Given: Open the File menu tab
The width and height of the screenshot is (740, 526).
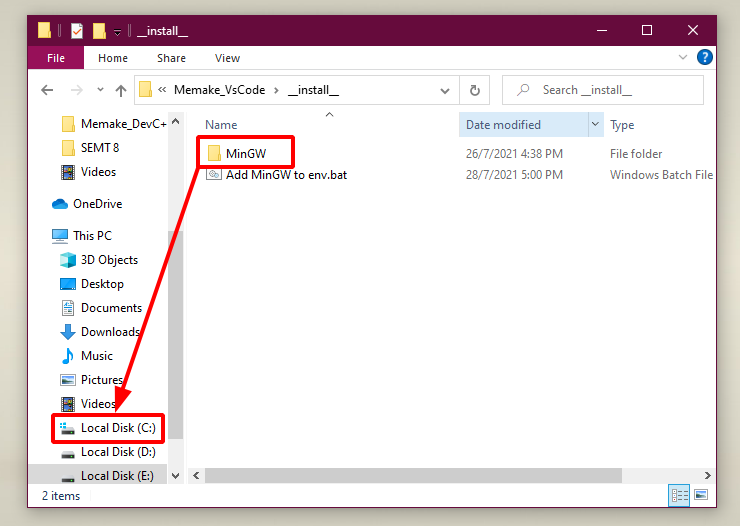Looking at the screenshot, I should (x=56, y=58).
